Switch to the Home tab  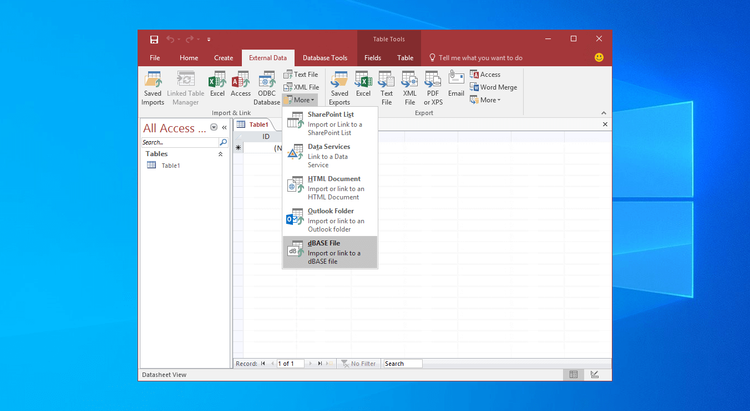pyautogui.click(x=189, y=58)
